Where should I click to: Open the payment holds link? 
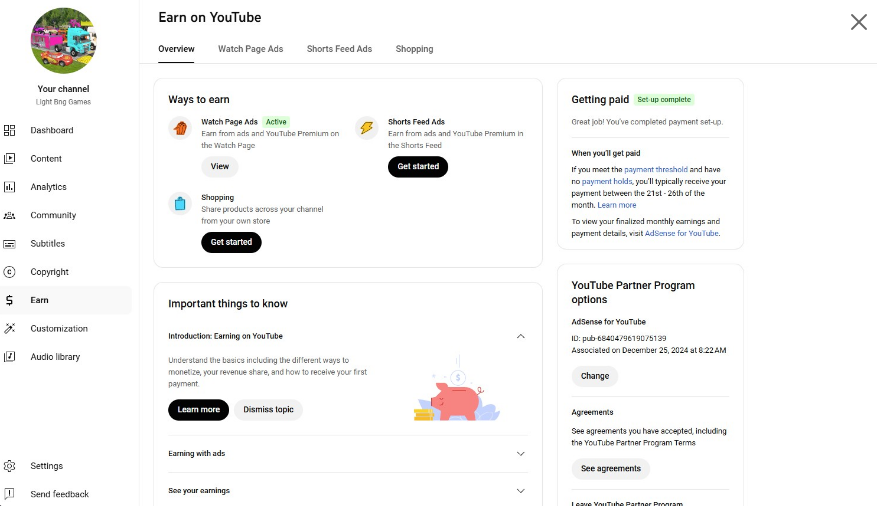click(x=607, y=182)
